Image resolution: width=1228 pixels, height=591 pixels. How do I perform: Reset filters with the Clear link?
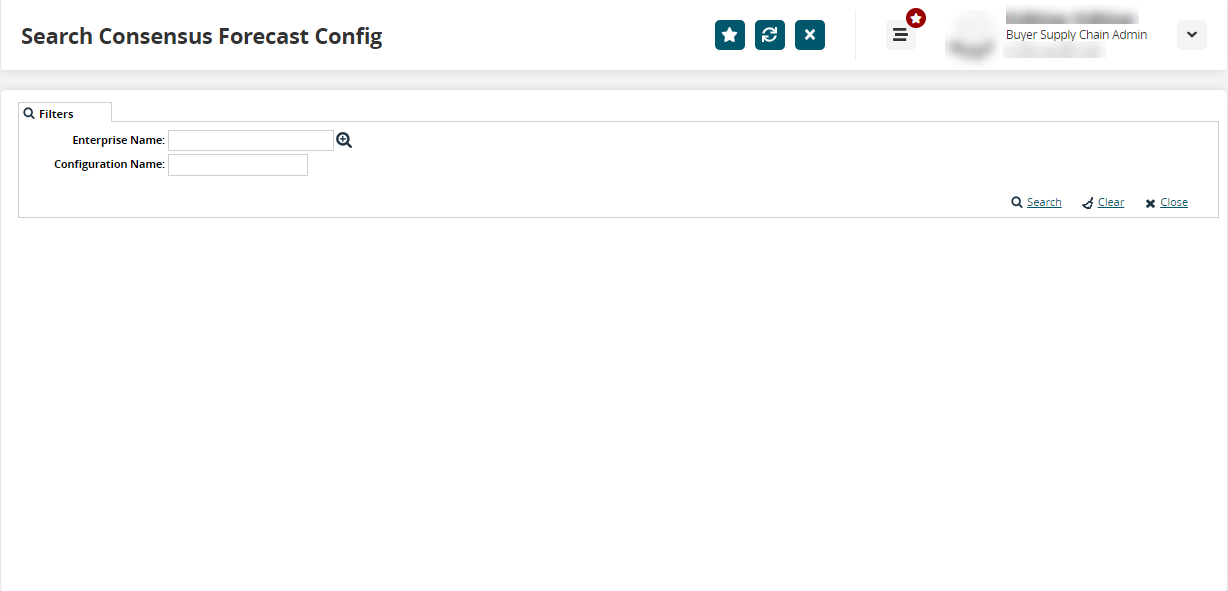click(1111, 202)
